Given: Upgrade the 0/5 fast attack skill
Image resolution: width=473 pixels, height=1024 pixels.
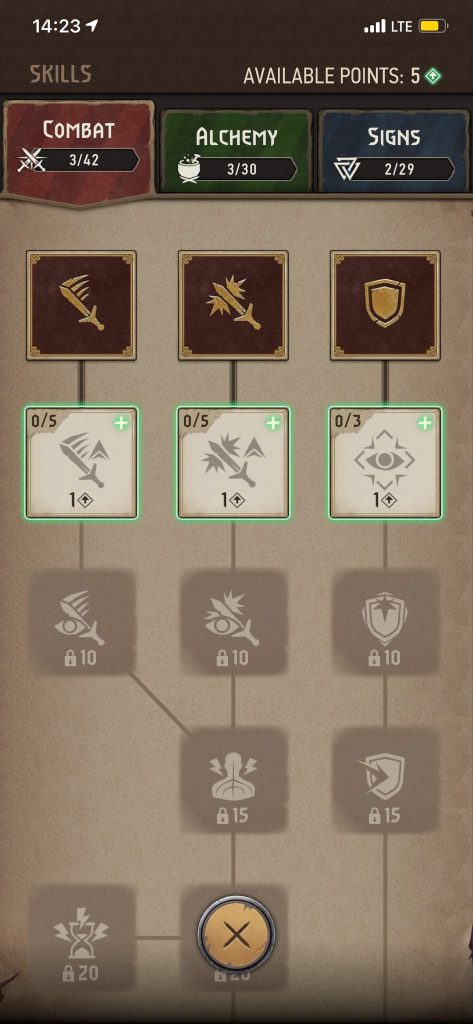Looking at the screenshot, I should point(82,462).
